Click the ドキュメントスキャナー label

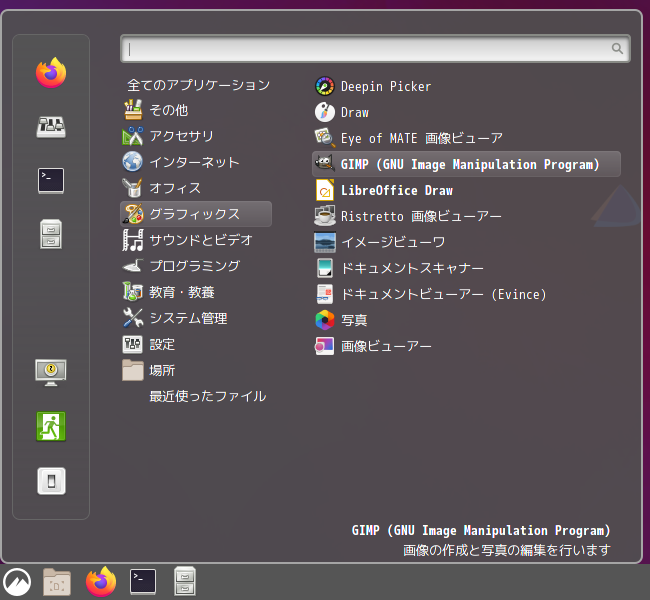tap(412, 268)
